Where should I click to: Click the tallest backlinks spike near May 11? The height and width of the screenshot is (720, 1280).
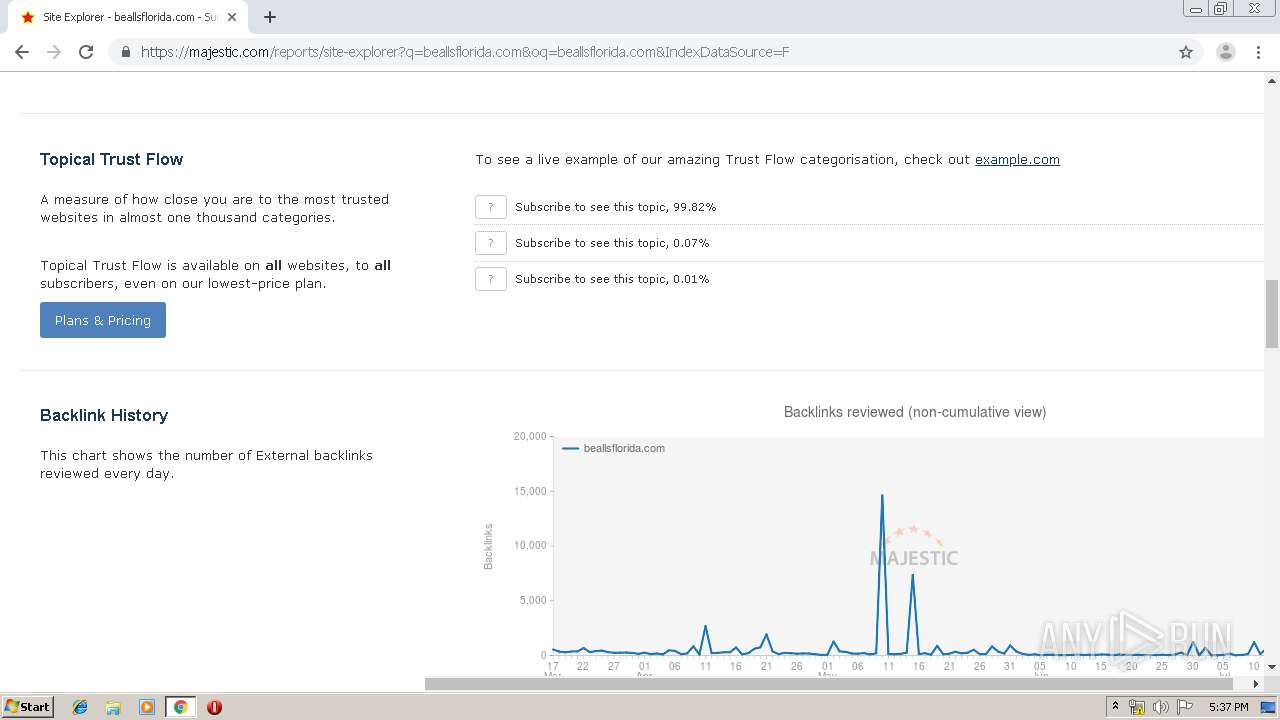[x=882, y=496]
